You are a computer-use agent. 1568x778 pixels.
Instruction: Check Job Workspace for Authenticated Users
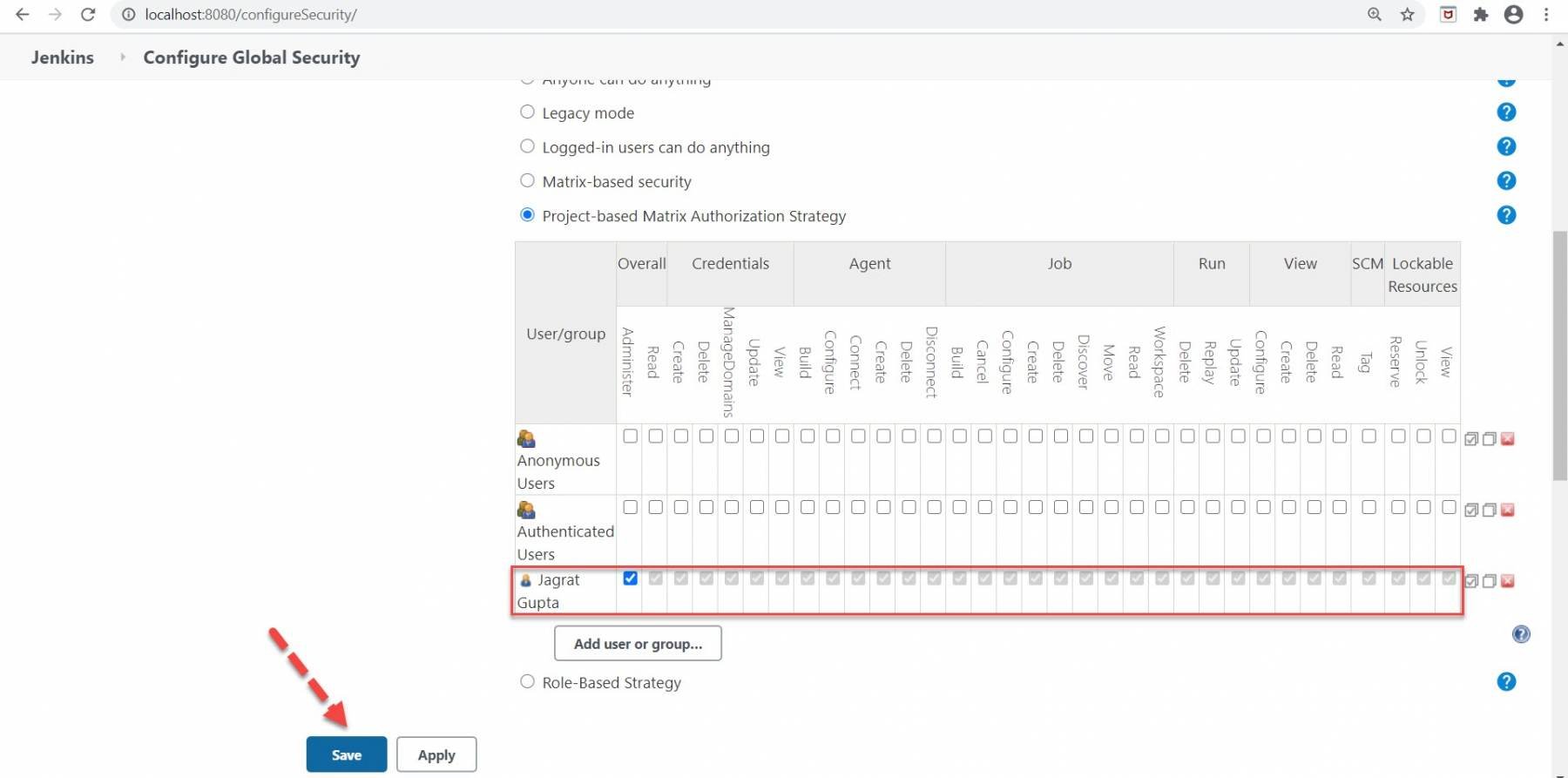pos(1162,507)
